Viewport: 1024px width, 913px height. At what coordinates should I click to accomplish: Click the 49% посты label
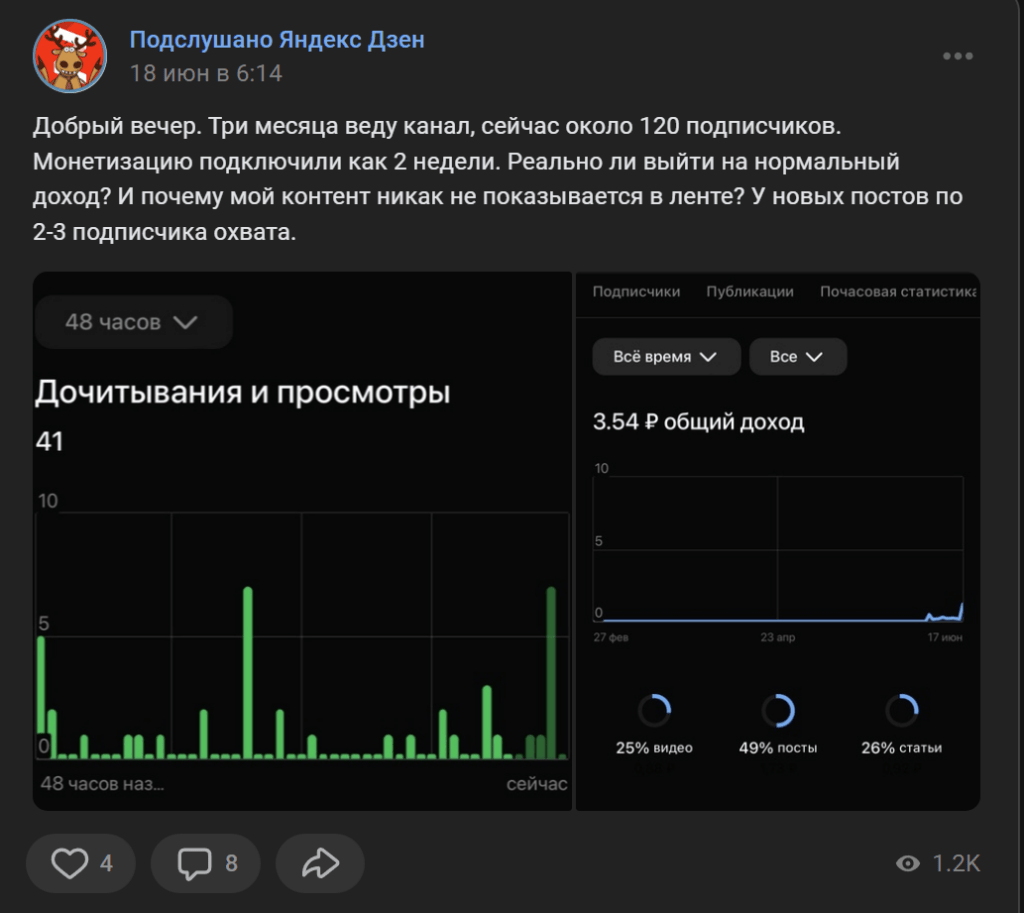778,748
